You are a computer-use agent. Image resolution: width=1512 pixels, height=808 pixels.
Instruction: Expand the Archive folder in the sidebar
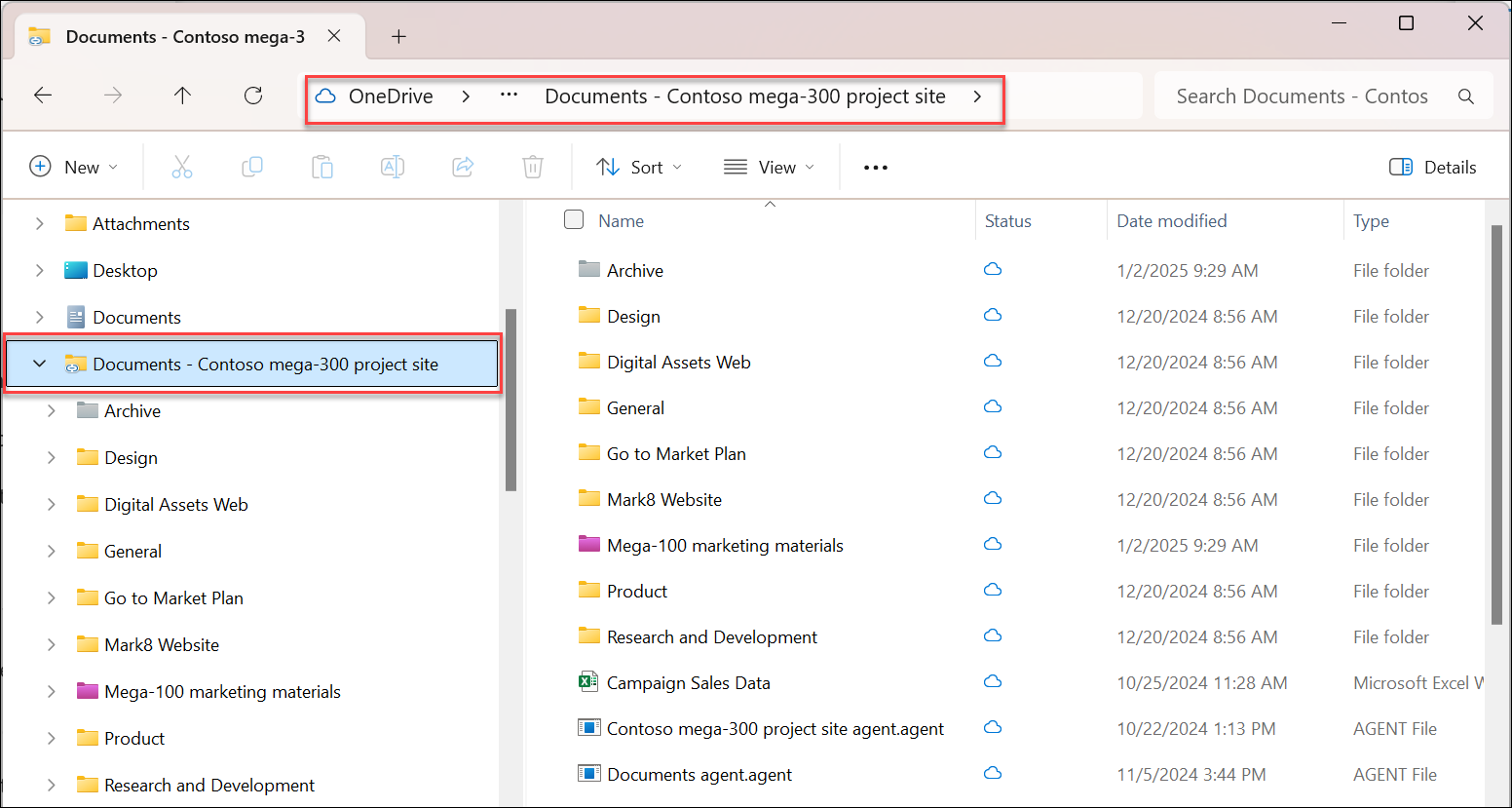click(x=52, y=410)
